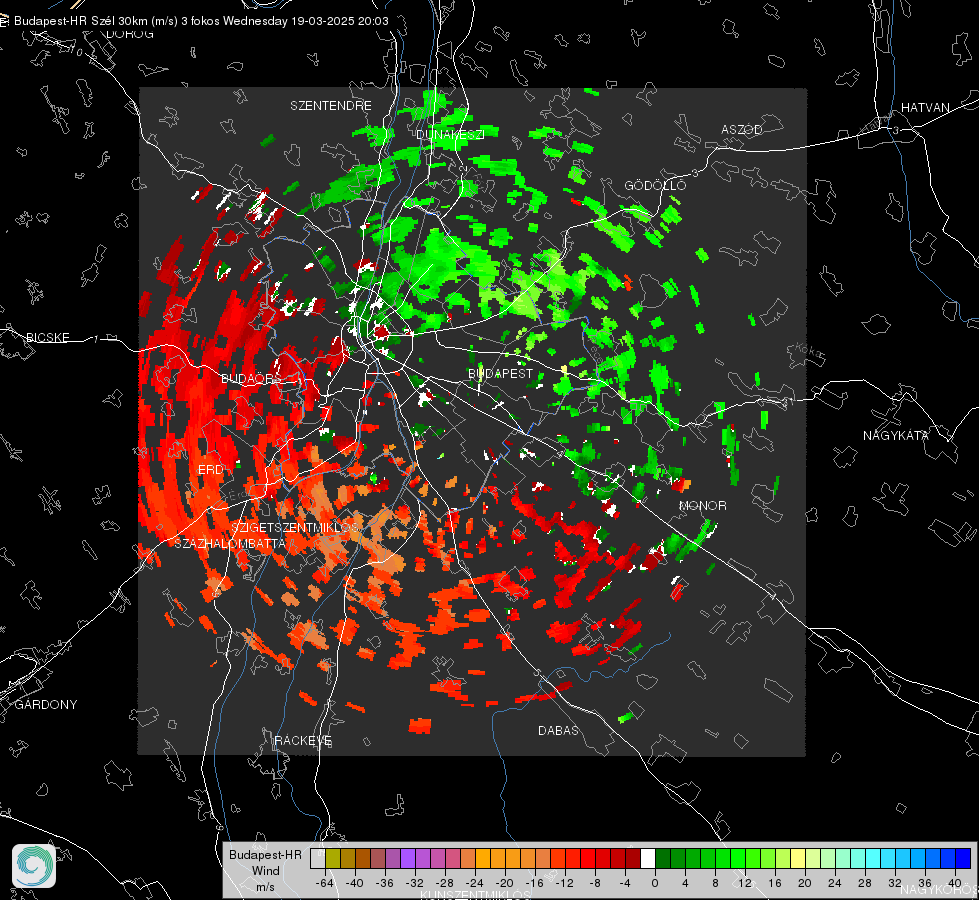Click the ERD city label
The height and width of the screenshot is (900, 979).
coord(210,470)
